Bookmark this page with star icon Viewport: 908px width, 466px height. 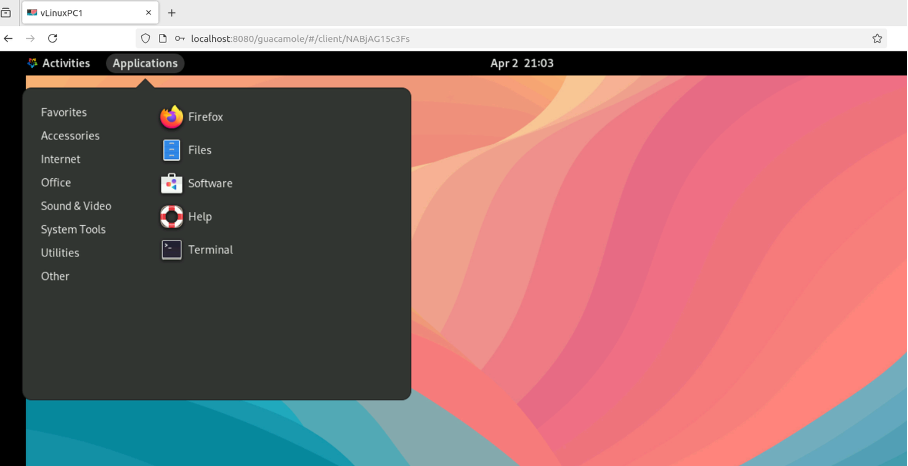(877, 38)
